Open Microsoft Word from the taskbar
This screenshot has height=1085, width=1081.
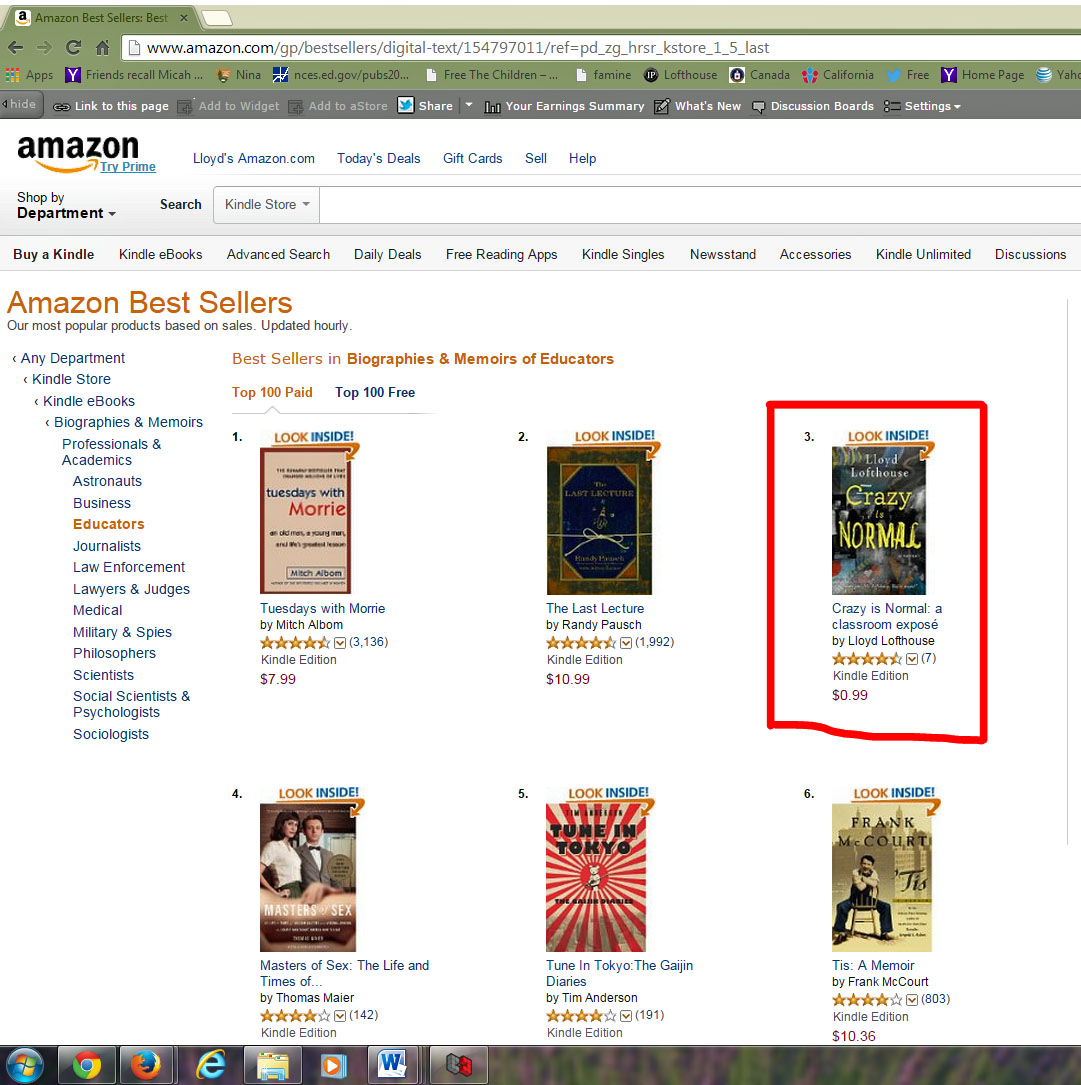(x=392, y=1065)
